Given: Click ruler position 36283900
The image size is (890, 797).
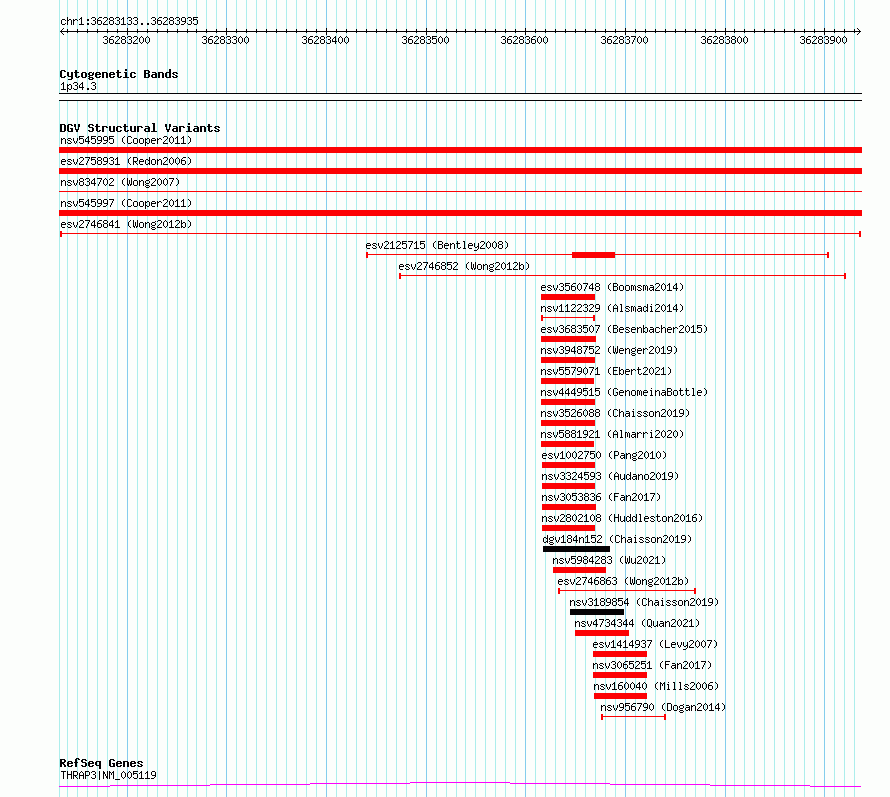Looking at the screenshot, I should click(x=824, y=40).
